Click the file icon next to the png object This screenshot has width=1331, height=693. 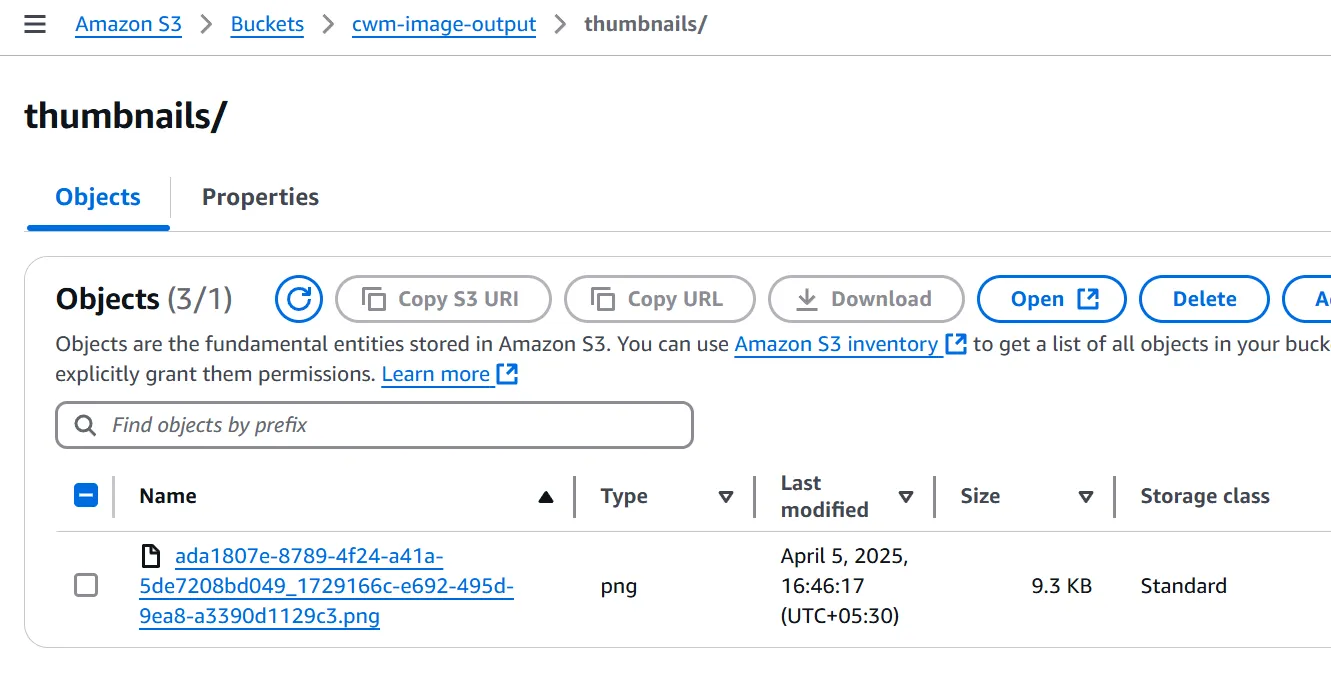[151, 556]
